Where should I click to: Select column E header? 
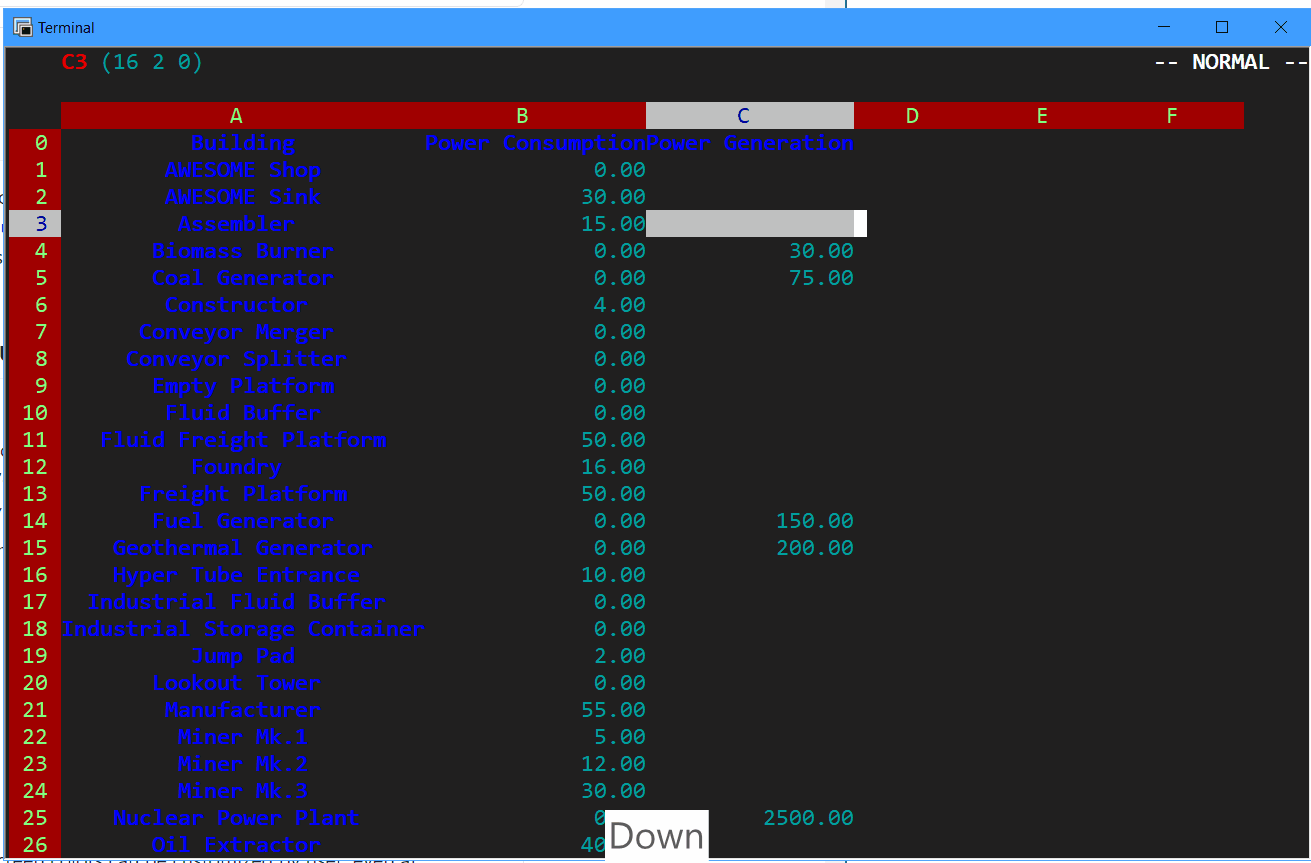(x=1042, y=116)
